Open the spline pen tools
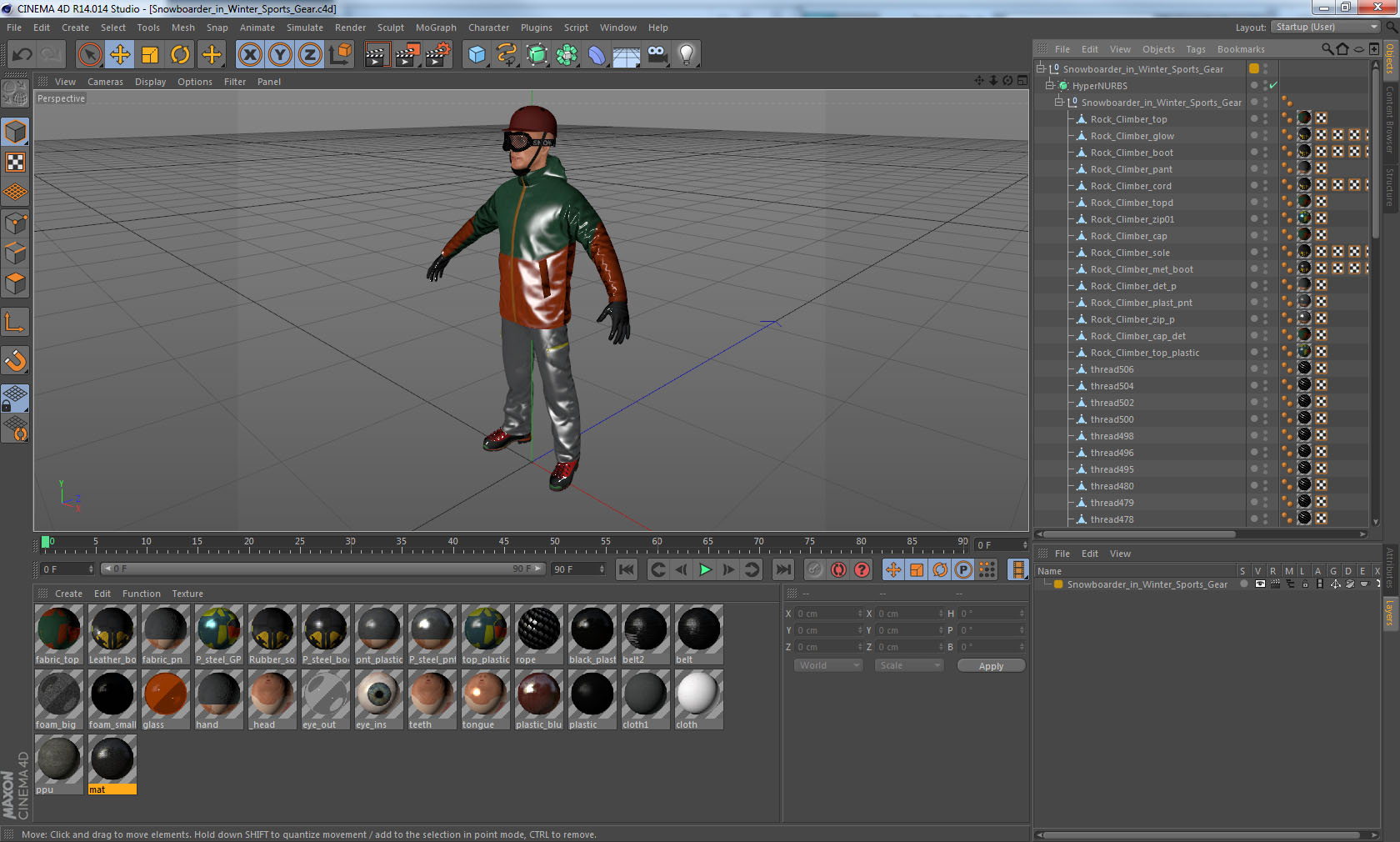The width and height of the screenshot is (1400, 842). click(507, 55)
